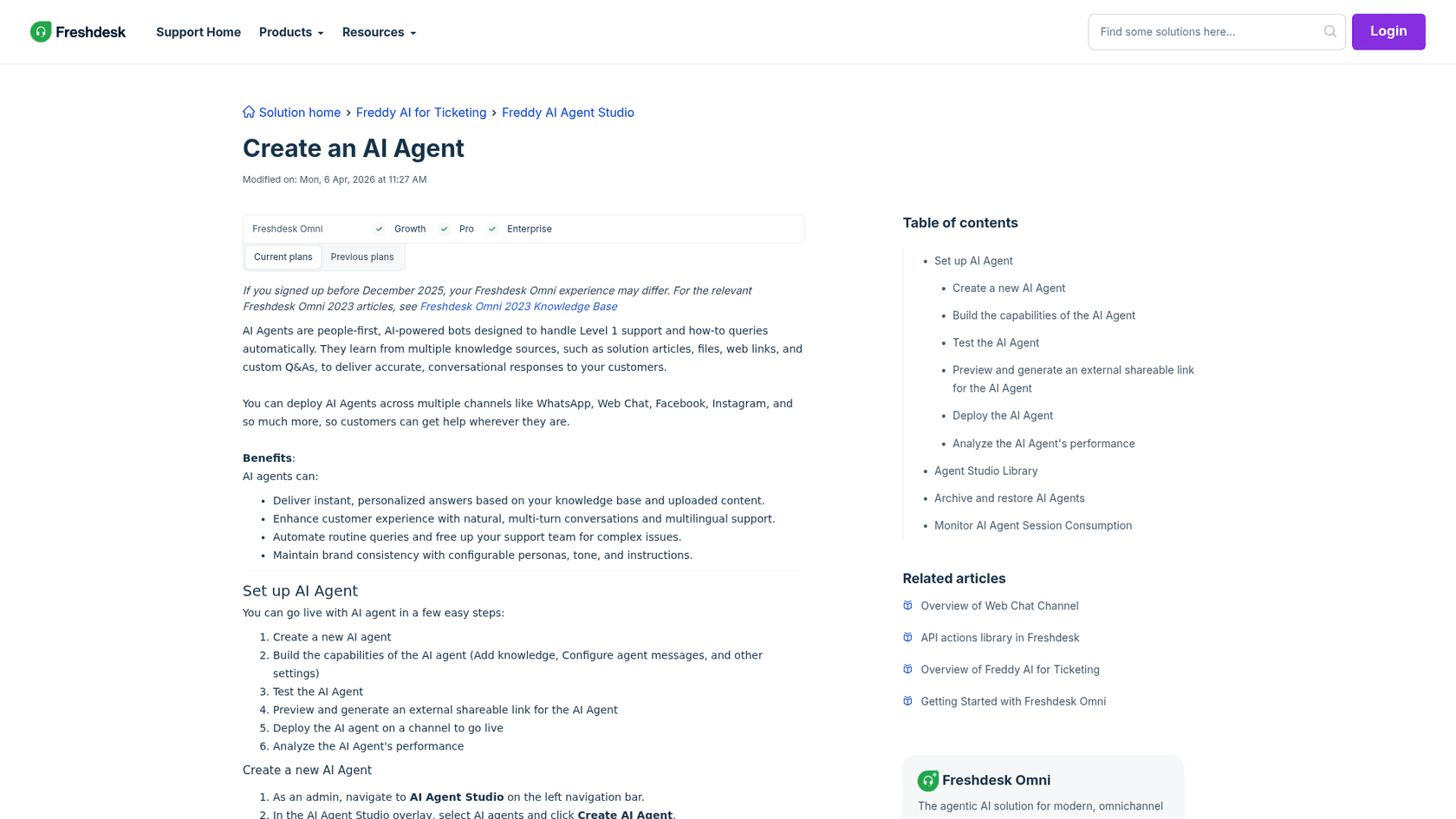Expand the Resources dropdown menu

tap(379, 32)
